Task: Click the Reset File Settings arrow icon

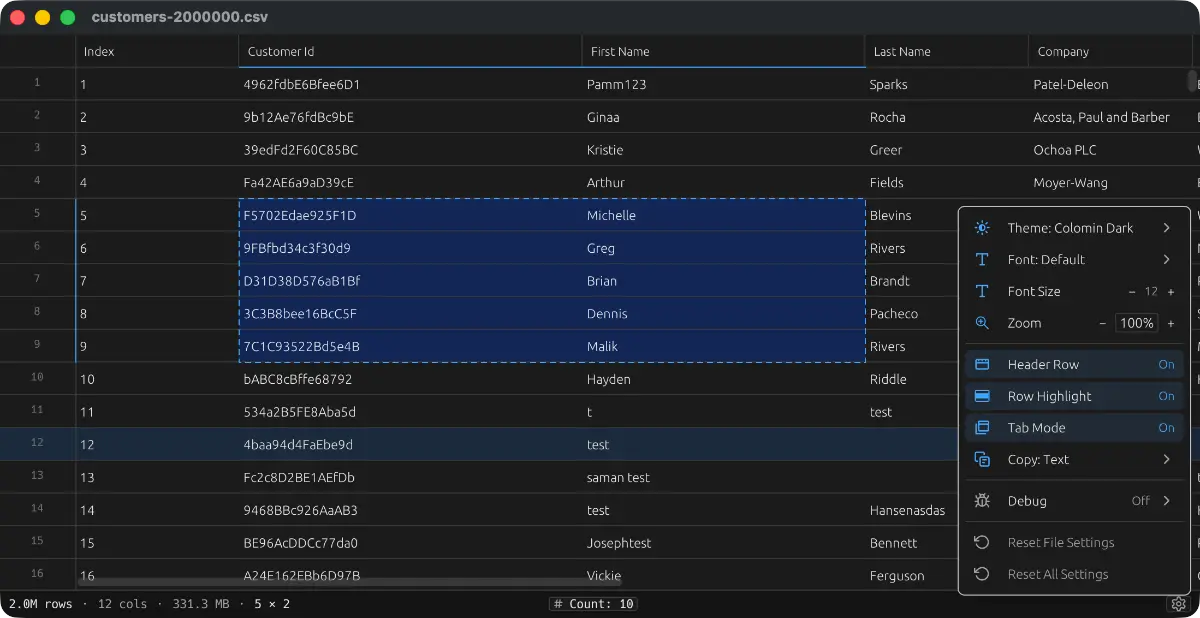Action: pyautogui.click(x=982, y=542)
